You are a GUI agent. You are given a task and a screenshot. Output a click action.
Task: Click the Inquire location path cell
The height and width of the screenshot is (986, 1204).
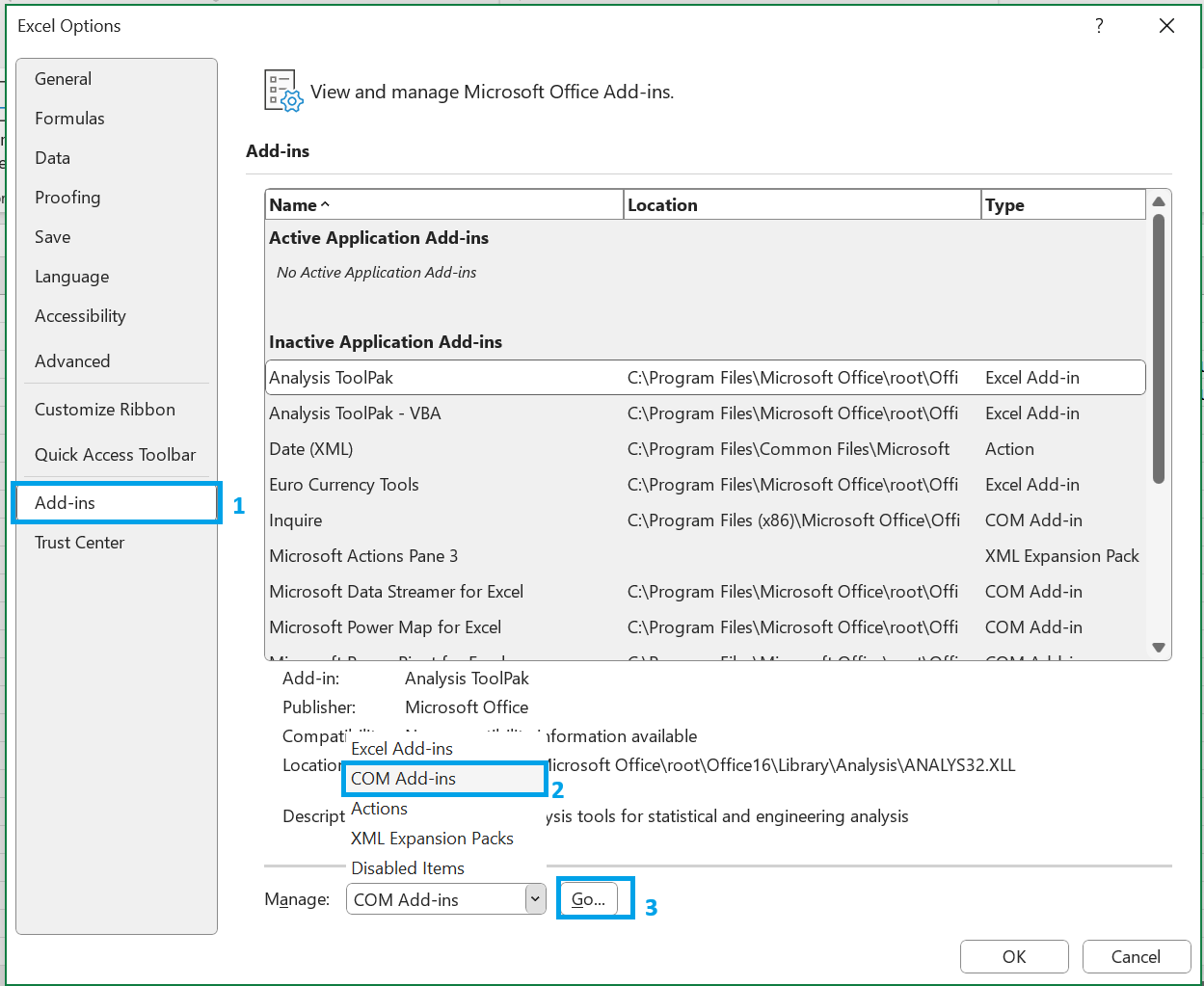tap(793, 520)
